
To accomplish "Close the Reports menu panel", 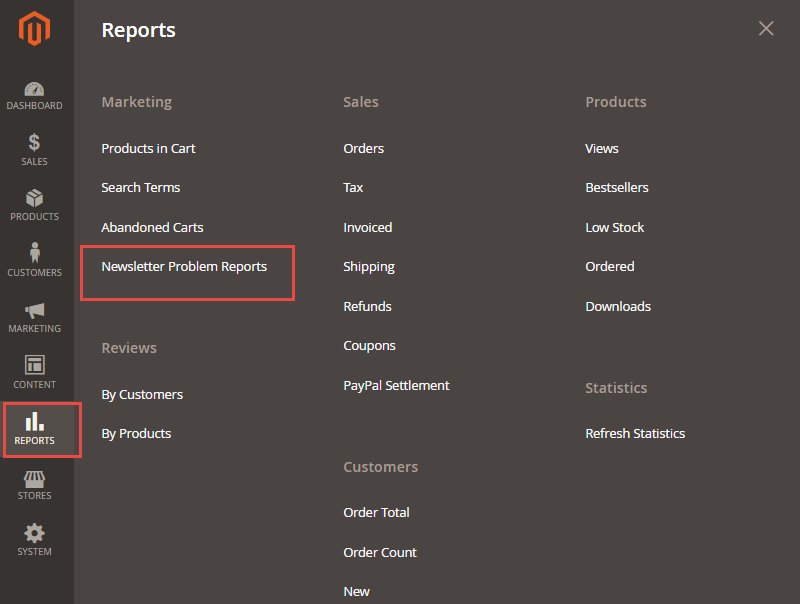I will (766, 29).
